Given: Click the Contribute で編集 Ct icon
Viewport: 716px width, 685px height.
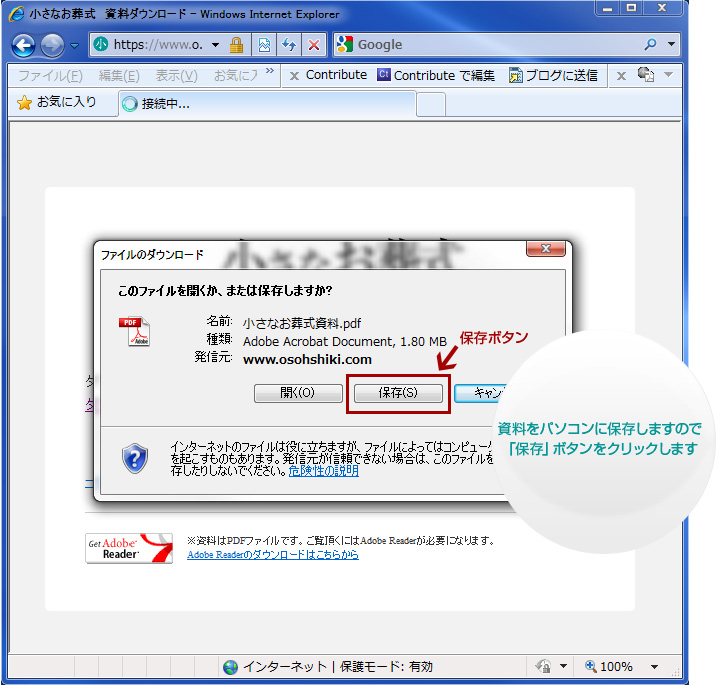Looking at the screenshot, I should [384, 74].
